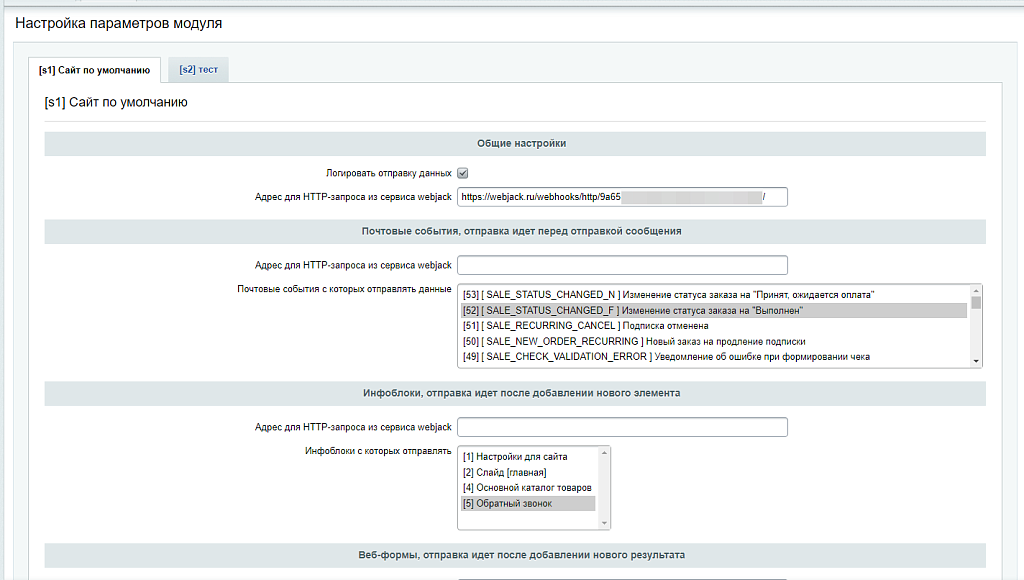1024x580 pixels.
Task: Click the down arrow of the infoblocks list
Action: (x=603, y=522)
